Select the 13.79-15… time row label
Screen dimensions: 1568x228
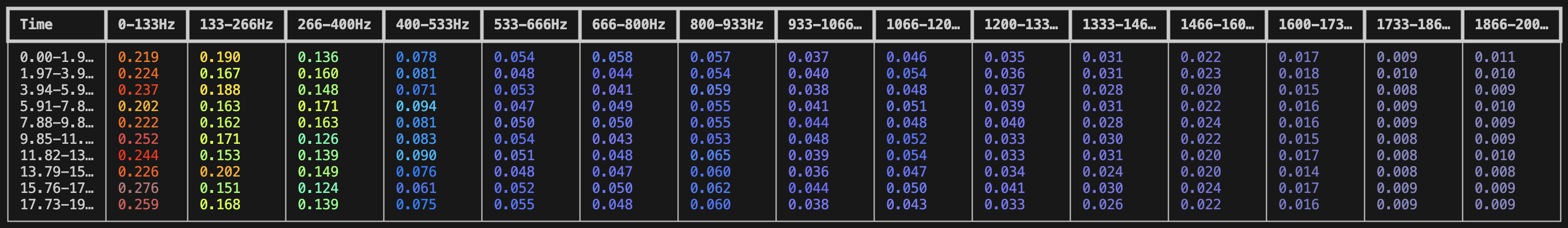pyautogui.click(x=57, y=172)
